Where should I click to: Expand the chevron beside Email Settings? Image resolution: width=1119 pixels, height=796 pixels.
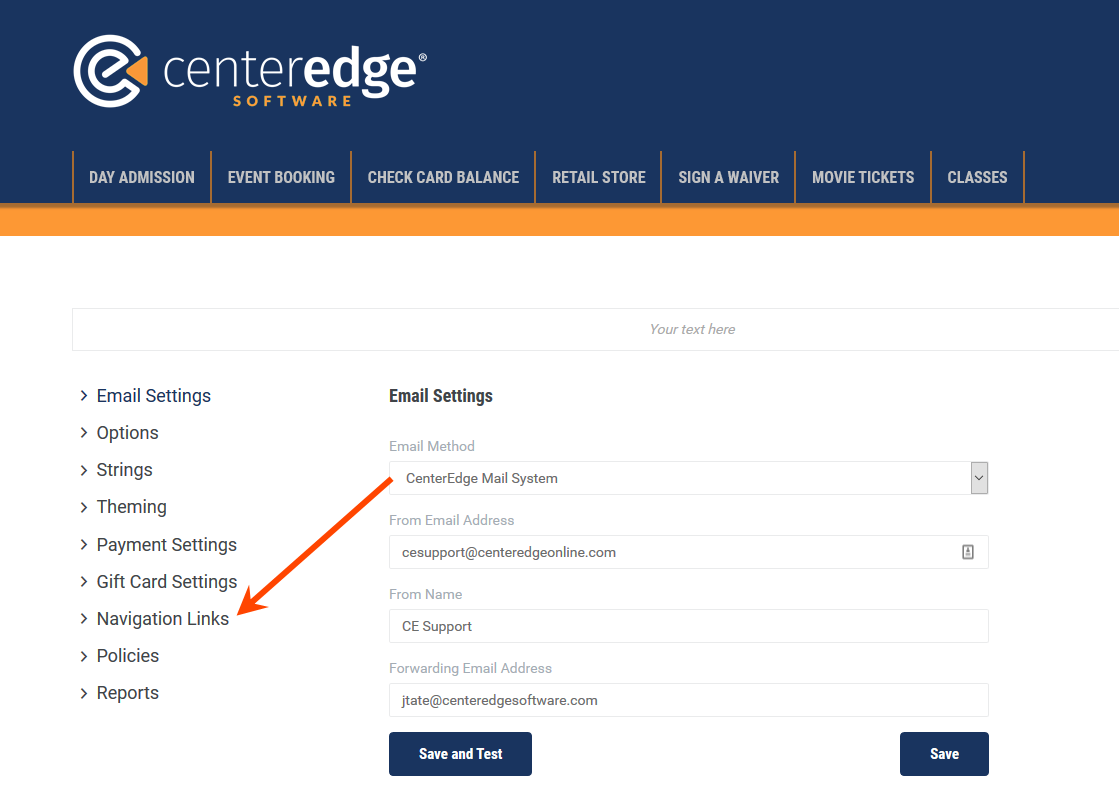tap(83, 396)
